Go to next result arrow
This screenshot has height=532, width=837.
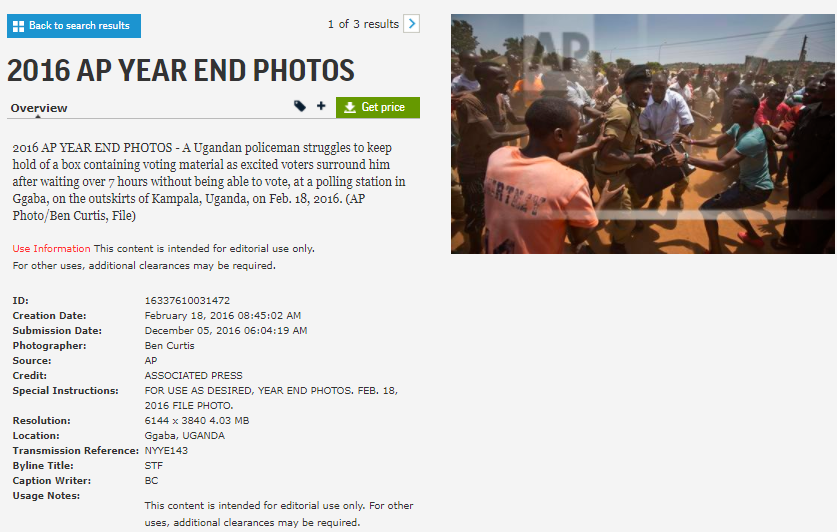point(411,23)
